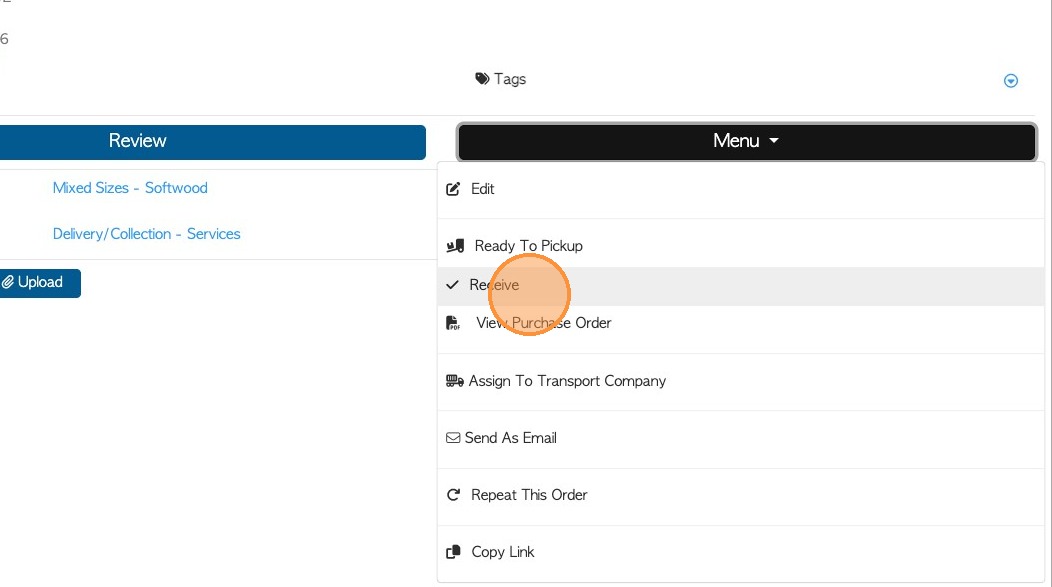Choose Repeat This Order option
This screenshot has height=587, width=1052.
(529, 495)
